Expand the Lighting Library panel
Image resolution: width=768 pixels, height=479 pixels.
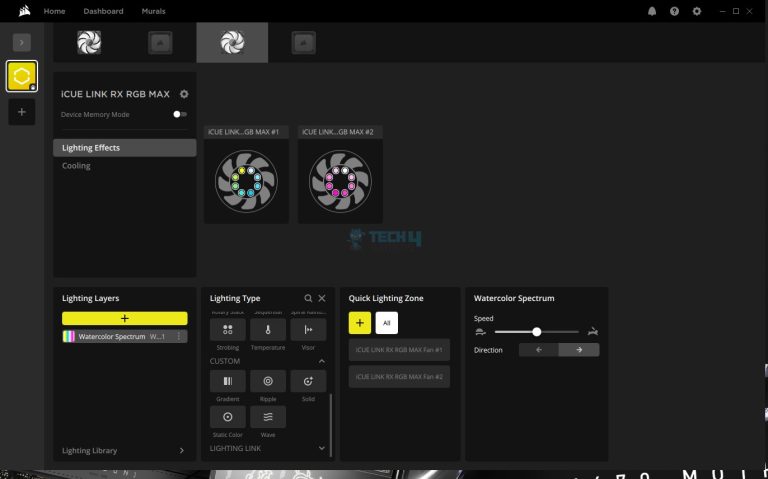pyautogui.click(x=181, y=451)
